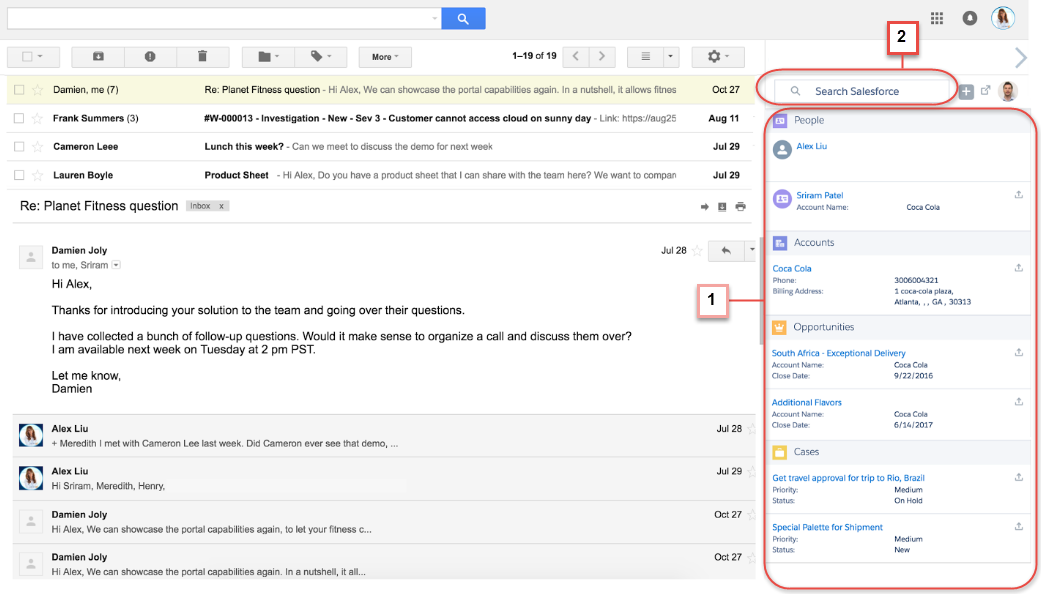Open Salesforce in a new window icon
This screenshot has height=594, width=1041.
point(985,90)
